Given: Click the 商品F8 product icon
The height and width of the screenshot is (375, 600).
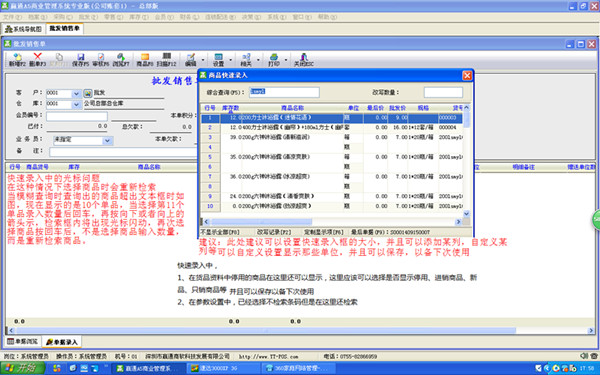Looking at the screenshot, I should [x=145, y=60].
